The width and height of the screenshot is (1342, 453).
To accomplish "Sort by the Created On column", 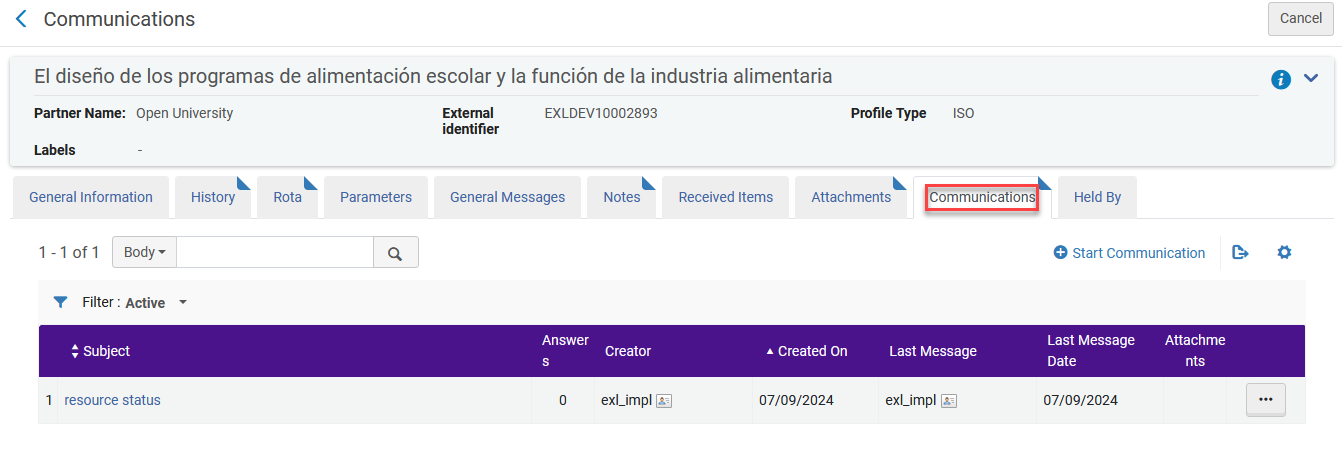I will pyautogui.click(x=806, y=351).
